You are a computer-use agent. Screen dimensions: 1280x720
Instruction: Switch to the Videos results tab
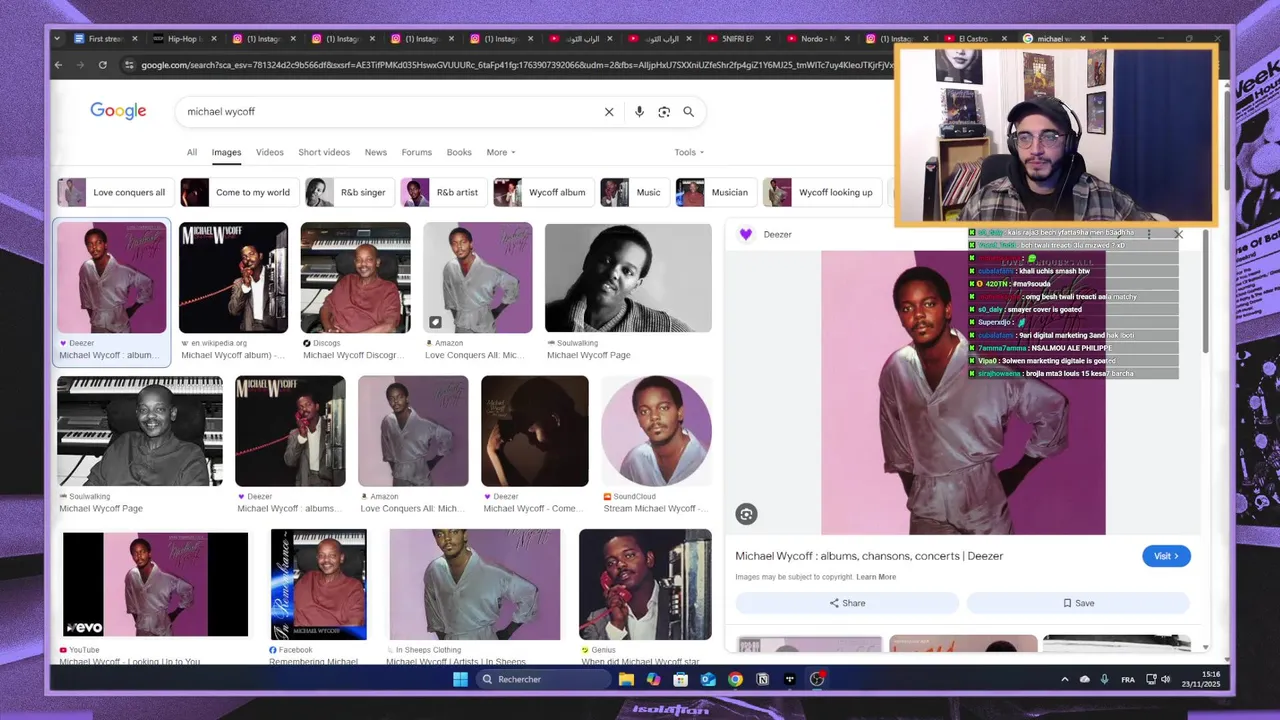point(269,152)
